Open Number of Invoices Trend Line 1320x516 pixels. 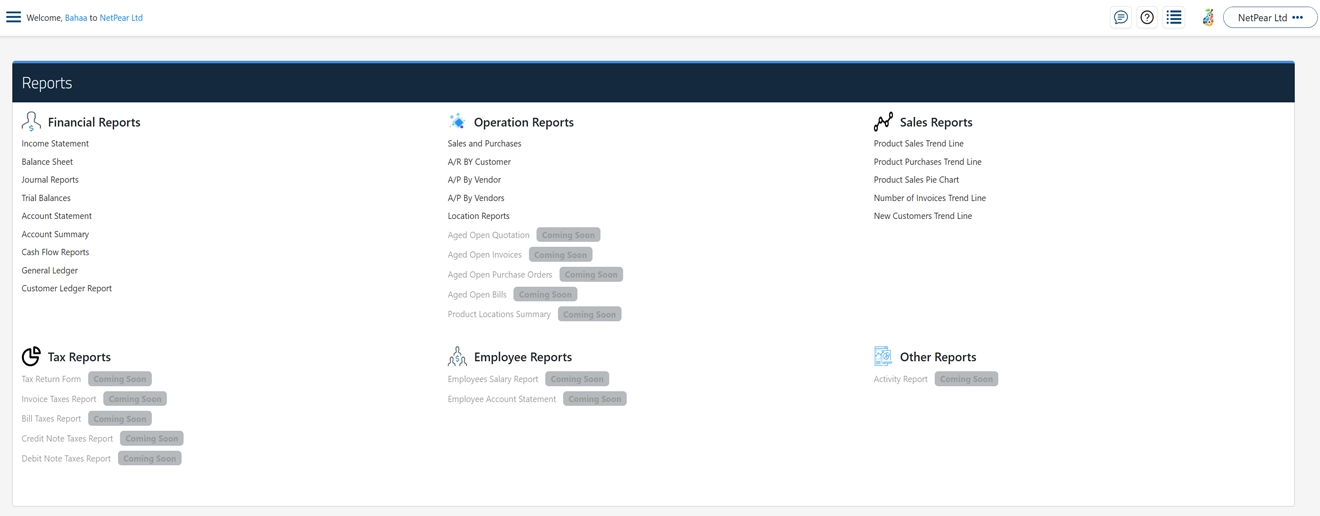click(929, 198)
